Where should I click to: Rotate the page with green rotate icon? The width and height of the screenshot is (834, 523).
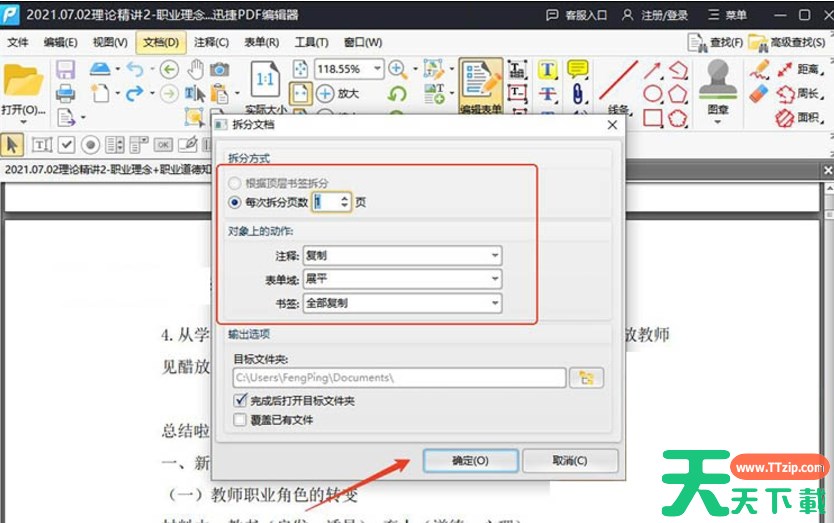(397, 94)
